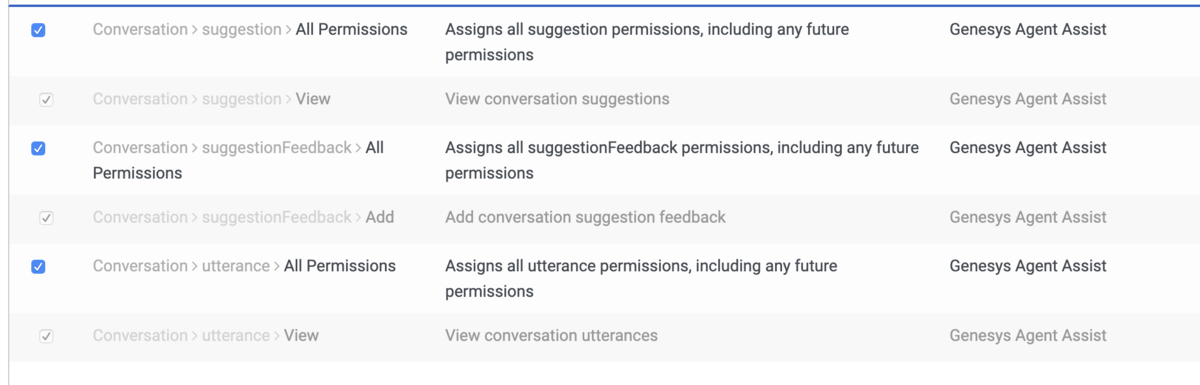Click 'Add conversation suggestion feedback' description
The width and height of the screenshot is (1200, 385).
coord(585,217)
